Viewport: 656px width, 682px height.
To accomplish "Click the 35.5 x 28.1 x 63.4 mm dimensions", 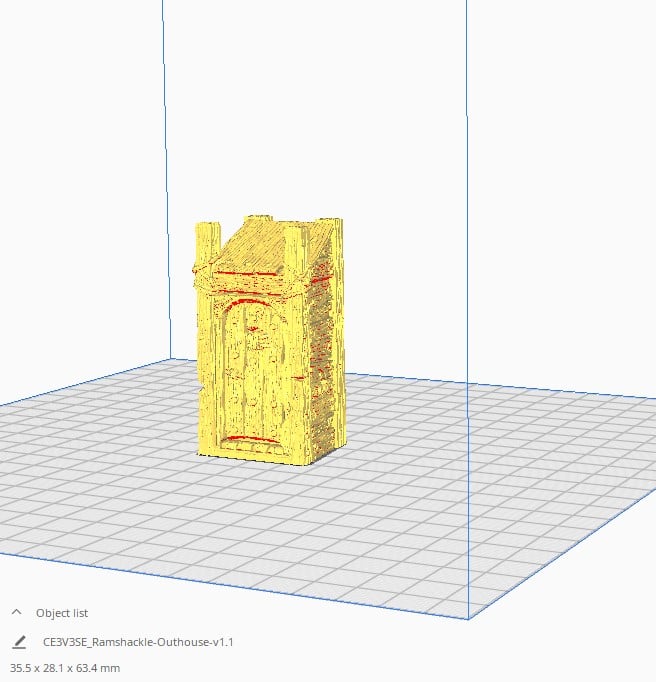I will pyautogui.click(x=65, y=668).
